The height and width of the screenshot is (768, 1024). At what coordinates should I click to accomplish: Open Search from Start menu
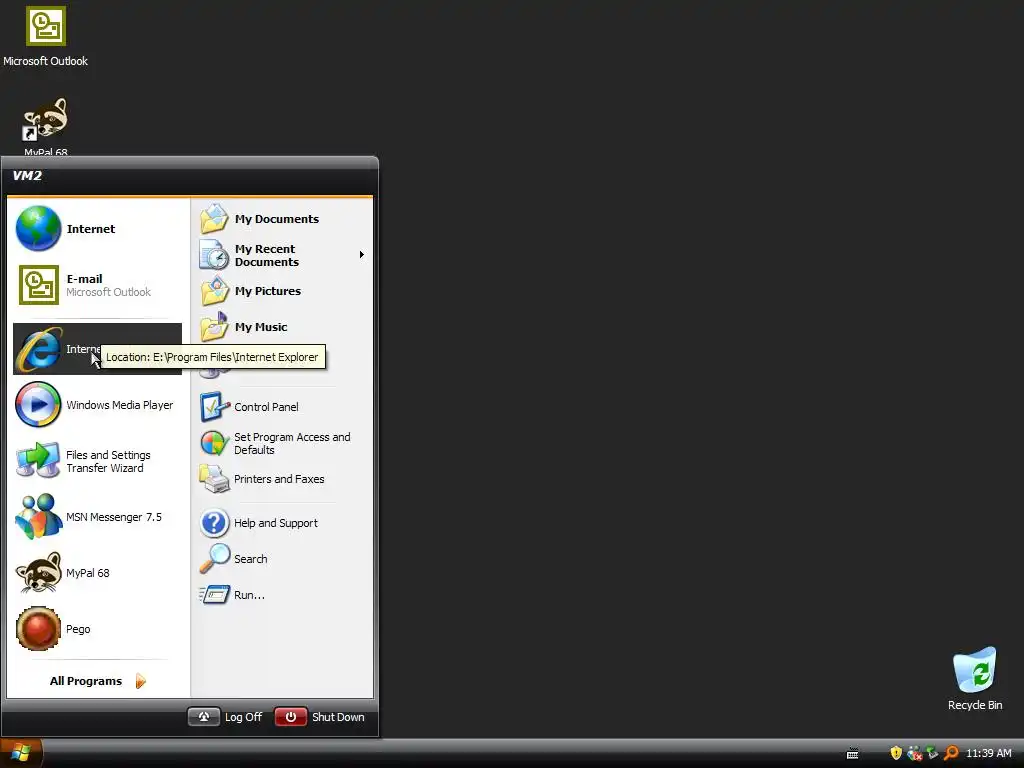282,559
